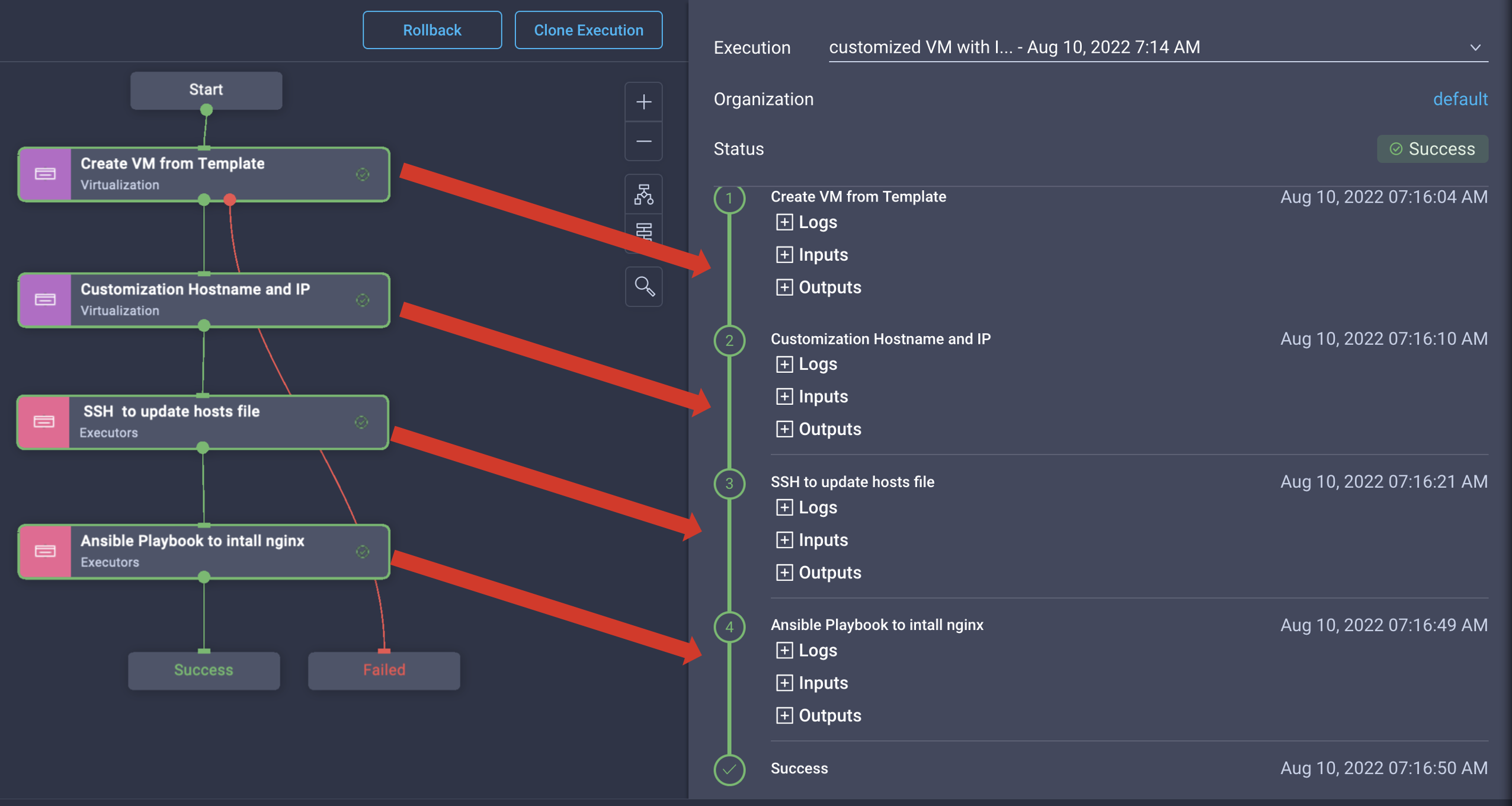Click the auto-layout hierarchy icon
Image resolution: width=1512 pixels, height=806 pixels.
(643, 194)
